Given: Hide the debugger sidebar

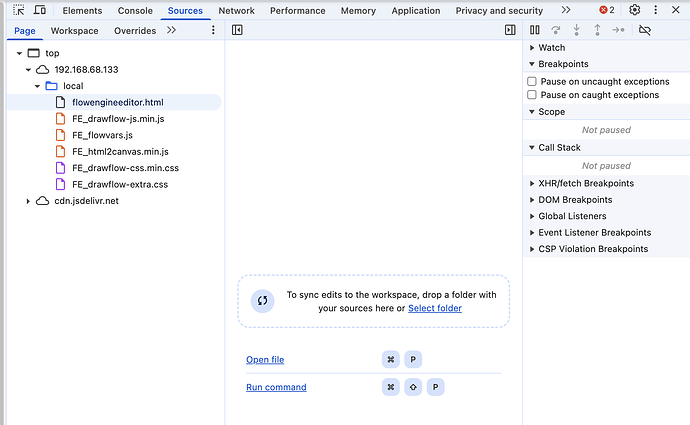Looking at the screenshot, I should click(x=510, y=30).
